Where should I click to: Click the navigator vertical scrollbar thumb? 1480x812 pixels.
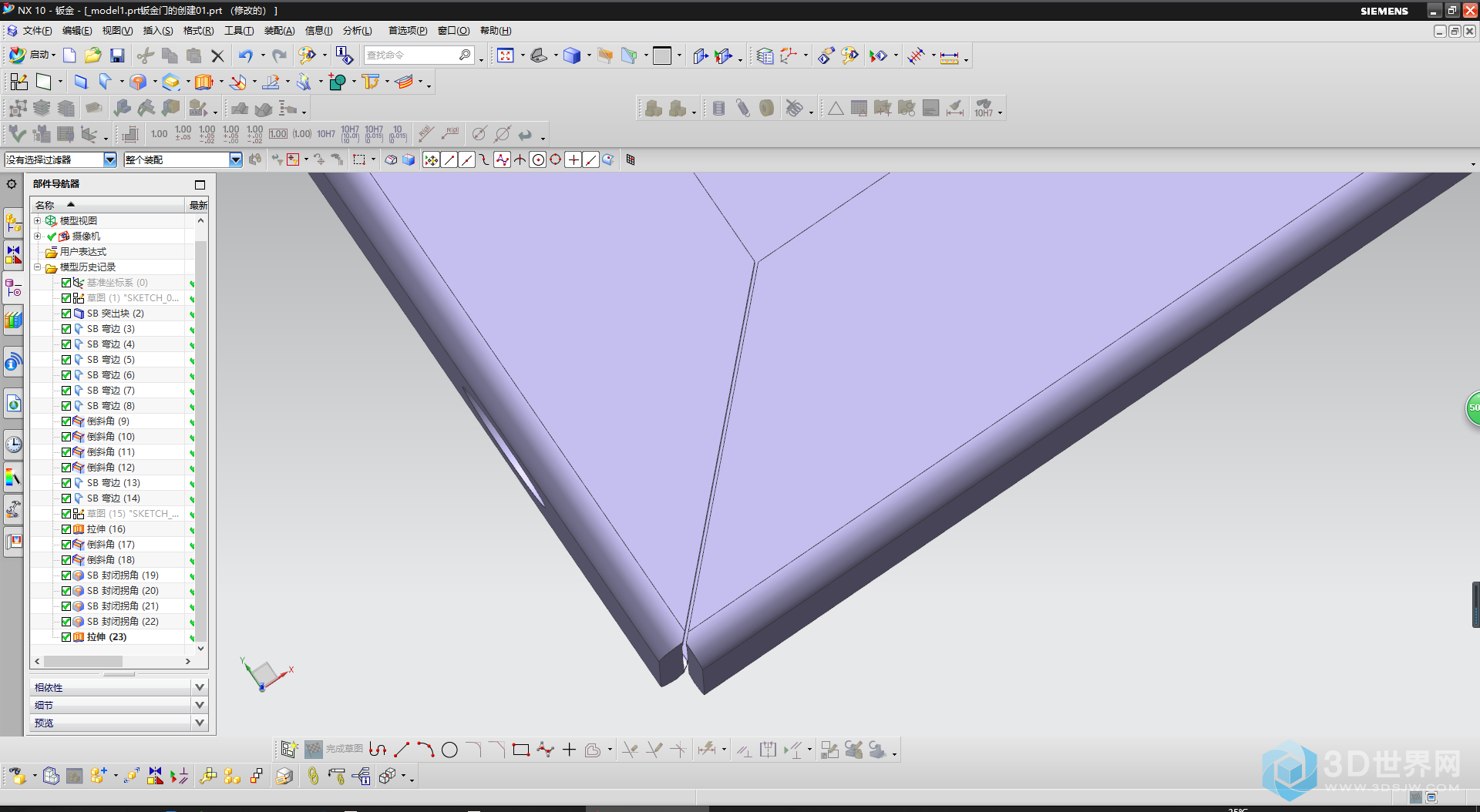click(200, 441)
